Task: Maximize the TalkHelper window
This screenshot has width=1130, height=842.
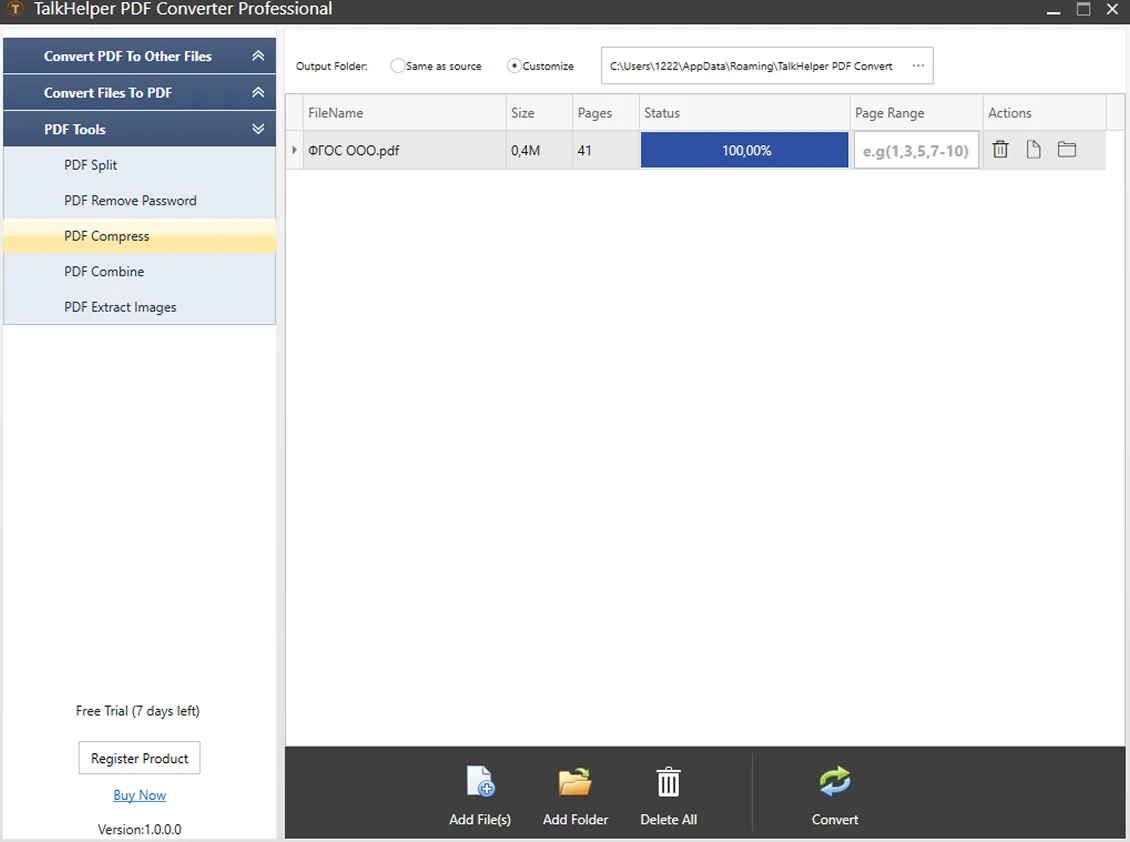Action: pos(1083,9)
